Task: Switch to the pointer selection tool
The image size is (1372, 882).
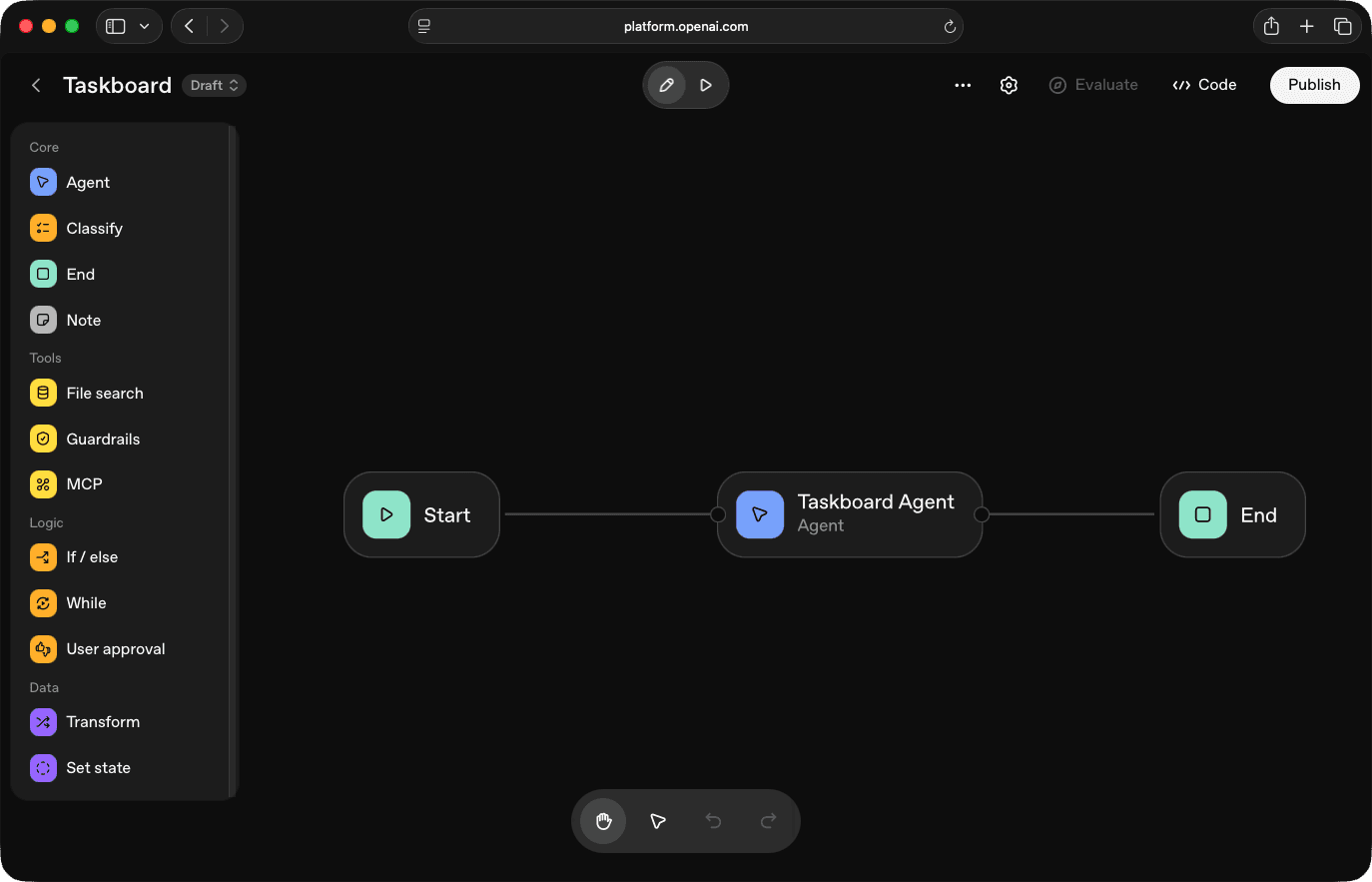Action: point(657,820)
